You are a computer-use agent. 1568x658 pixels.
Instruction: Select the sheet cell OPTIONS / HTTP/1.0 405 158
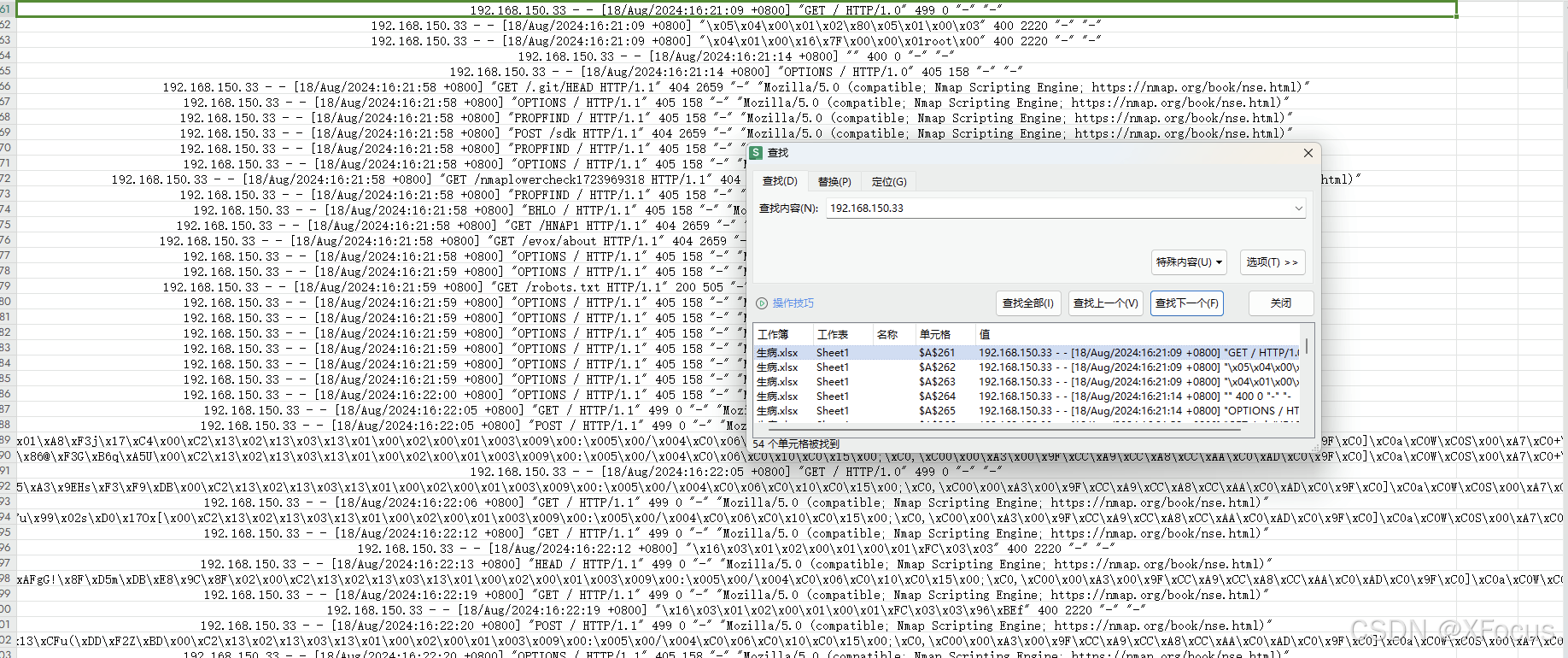[736, 72]
